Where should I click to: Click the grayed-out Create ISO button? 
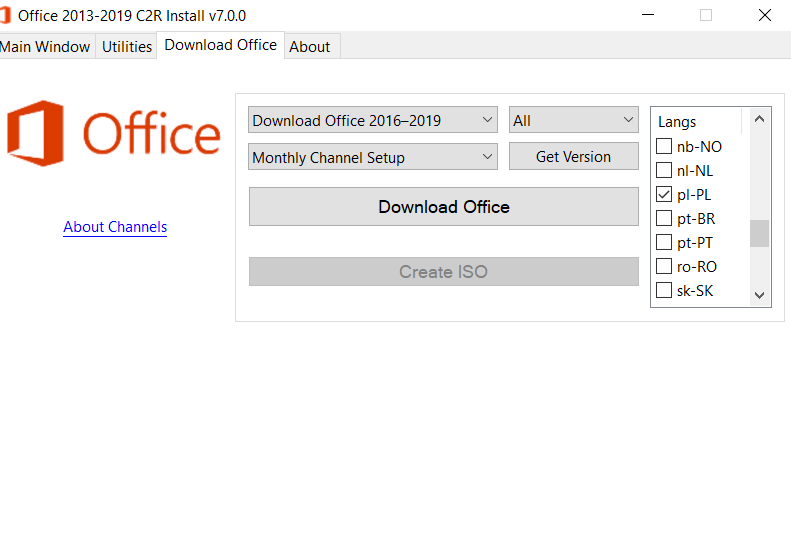444,271
